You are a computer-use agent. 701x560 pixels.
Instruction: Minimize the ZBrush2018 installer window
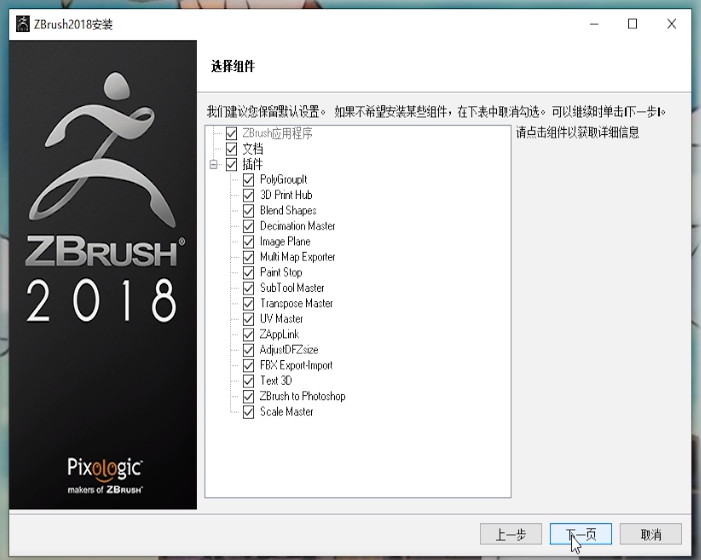click(594, 24)
